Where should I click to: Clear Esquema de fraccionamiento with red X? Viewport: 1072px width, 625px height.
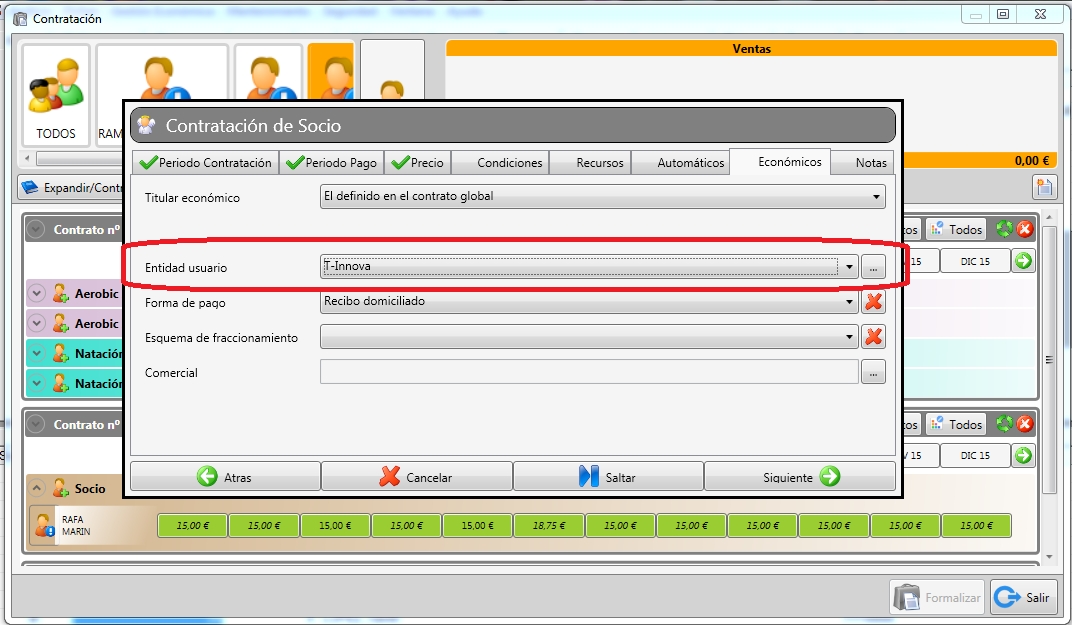873,336
